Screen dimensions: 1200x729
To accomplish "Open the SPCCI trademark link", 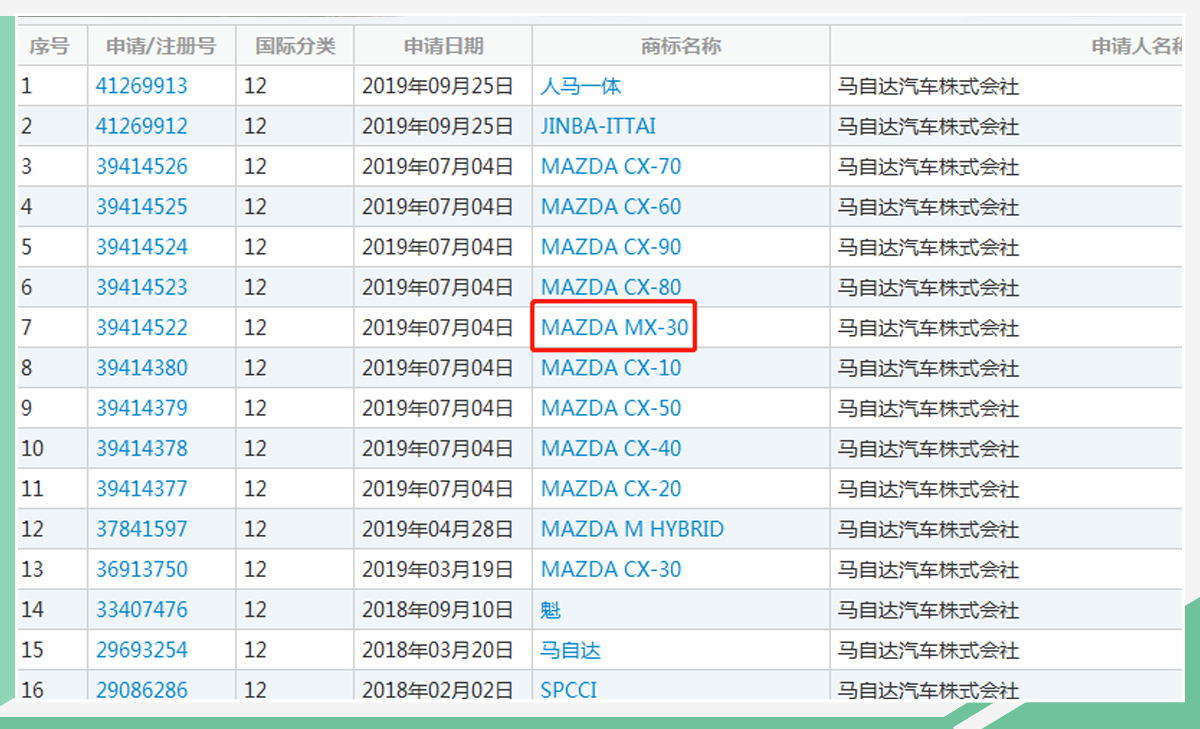I will (569, 689).
